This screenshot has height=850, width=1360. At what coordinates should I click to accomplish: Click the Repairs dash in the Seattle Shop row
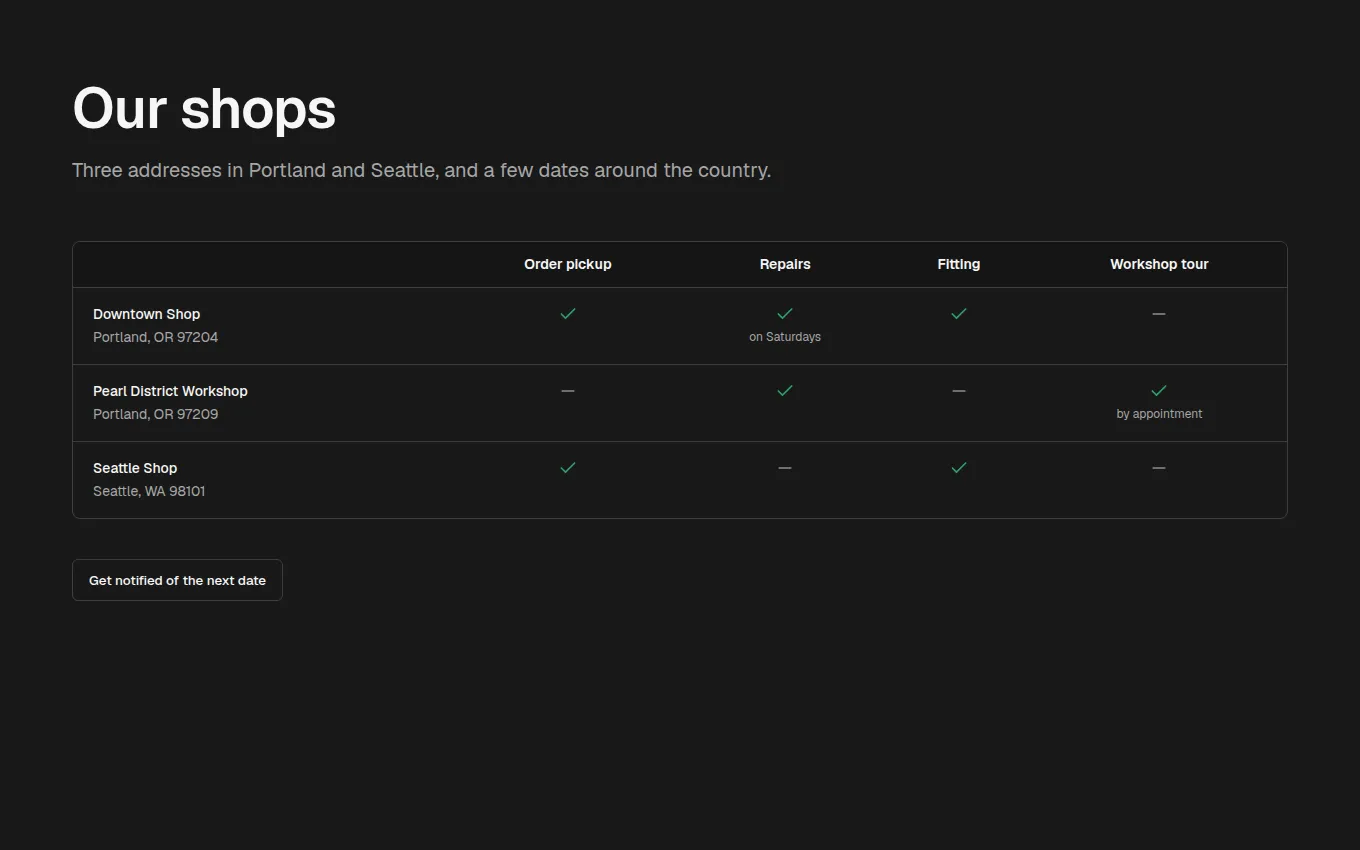(785, 468)
